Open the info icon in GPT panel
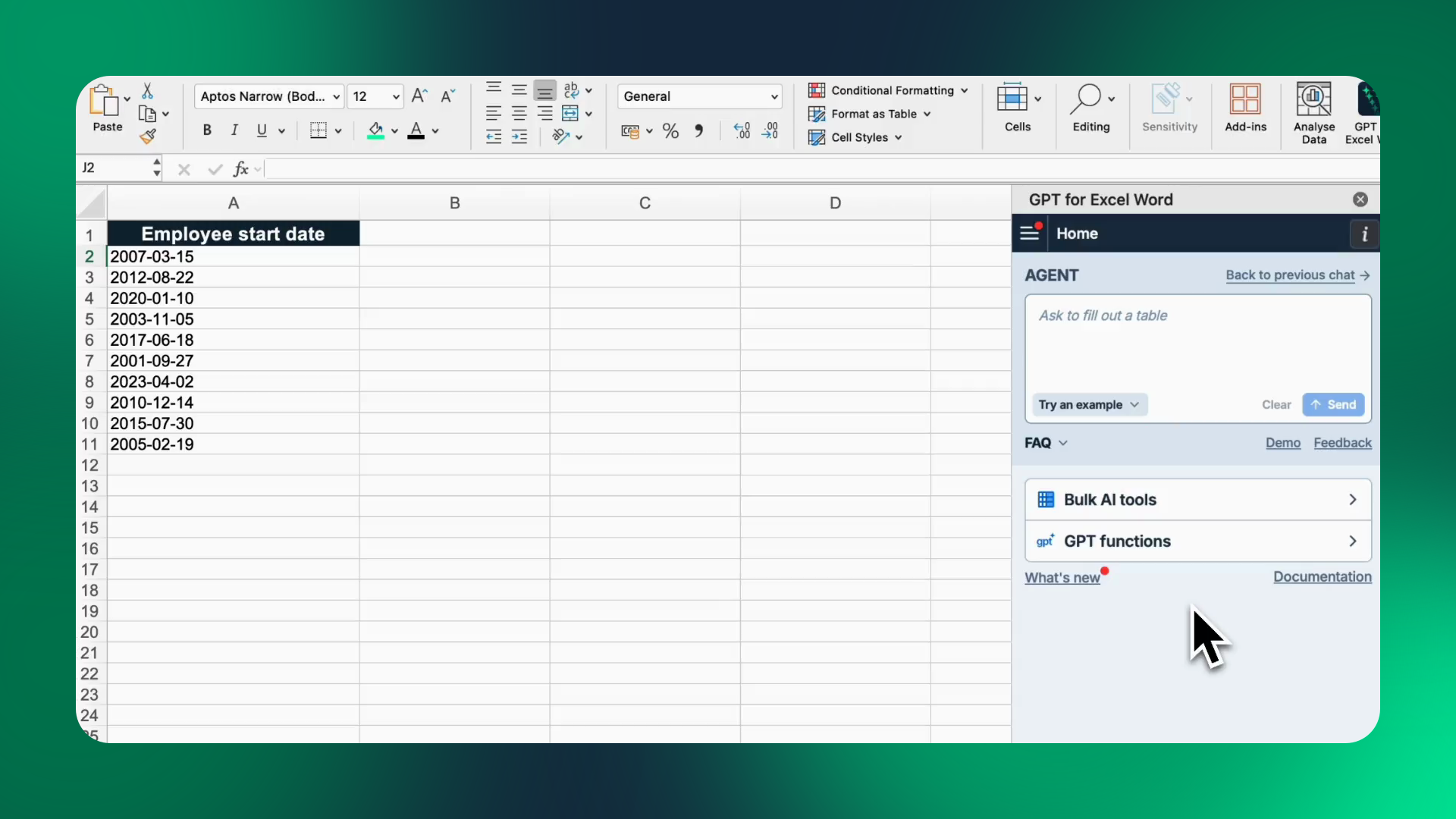Screen dimensions: 1456x819 (1364, 234)
